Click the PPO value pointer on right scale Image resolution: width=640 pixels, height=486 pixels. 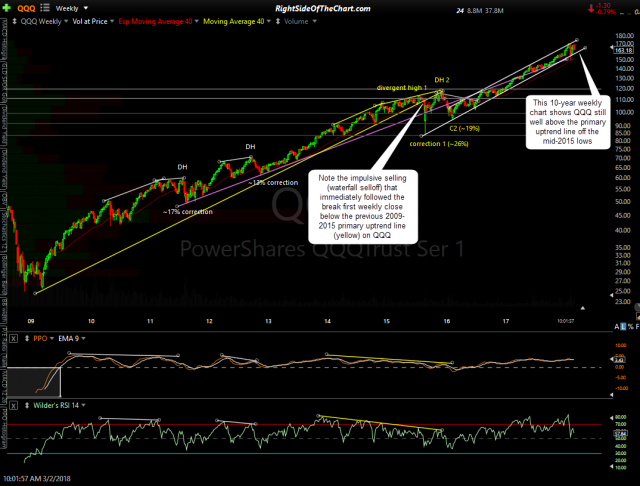click(x=611, y=359)
